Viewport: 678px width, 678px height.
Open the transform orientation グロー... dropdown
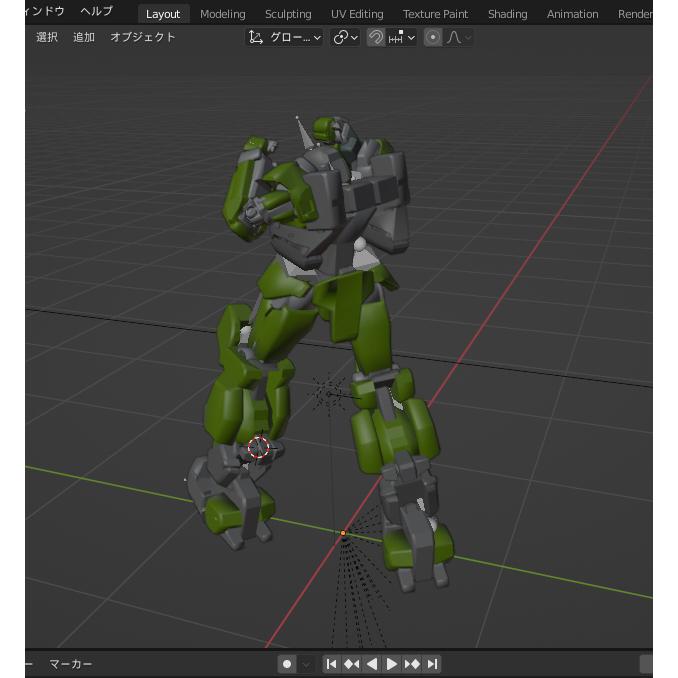click(x=285, y=38)
